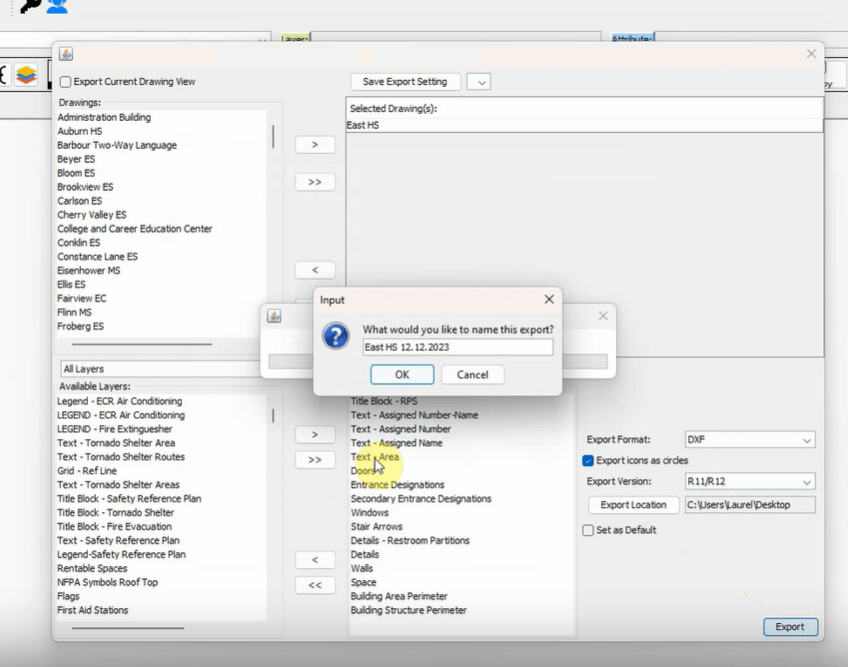Click the >> add all drawings button
The image size is (848, 667).
[315, 182]
